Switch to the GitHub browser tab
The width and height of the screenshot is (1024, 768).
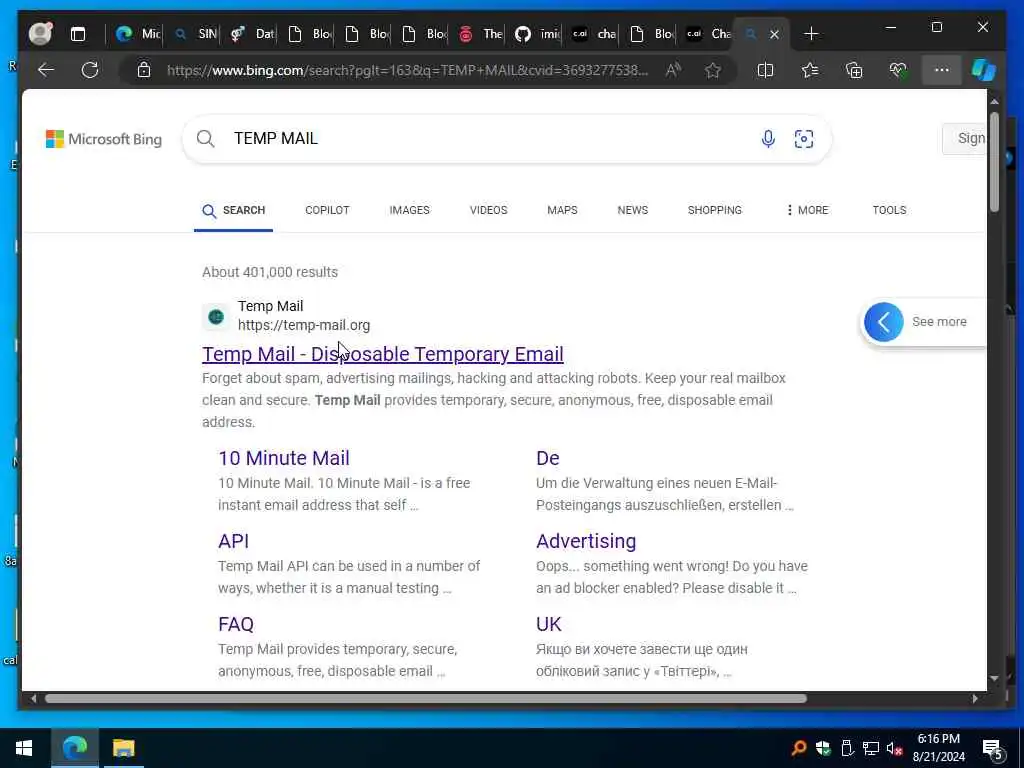coord(537,34)
